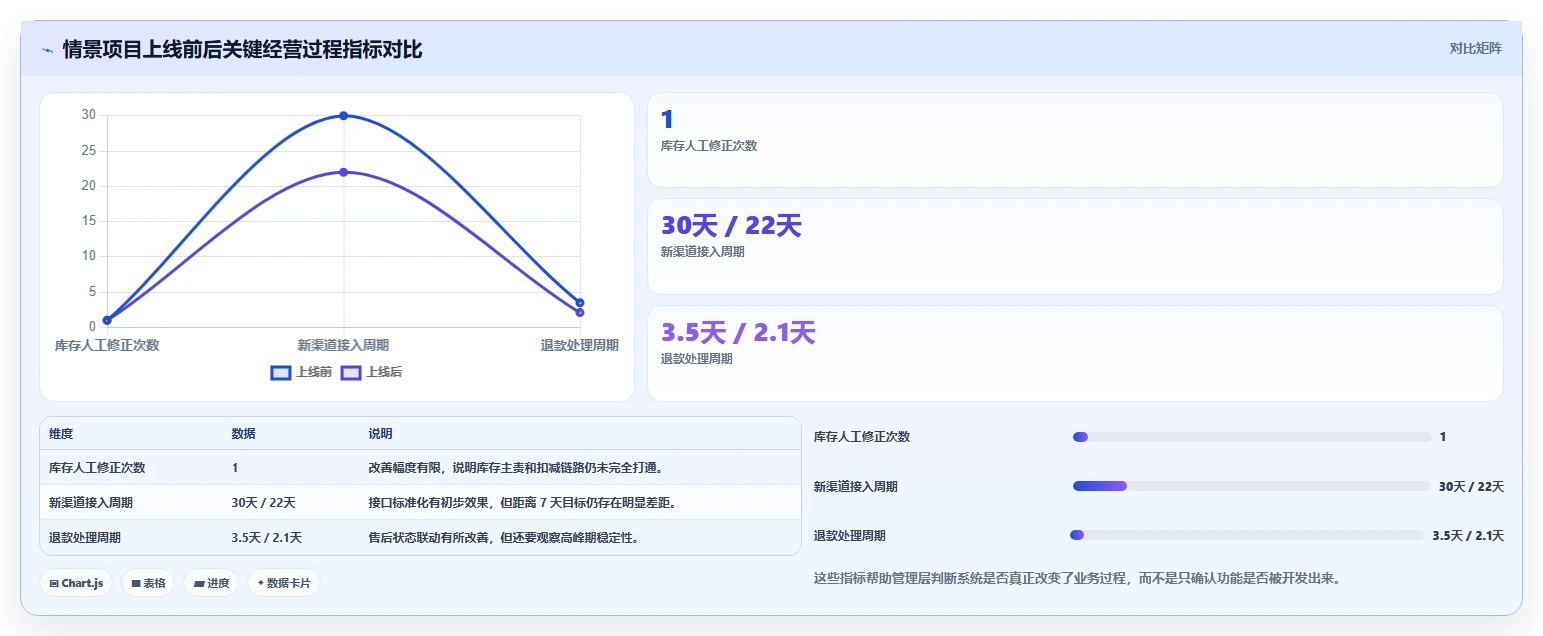Click y-axis tick label 30
The width and height of the screenshot is (1543, 636).
coord(89,115)
